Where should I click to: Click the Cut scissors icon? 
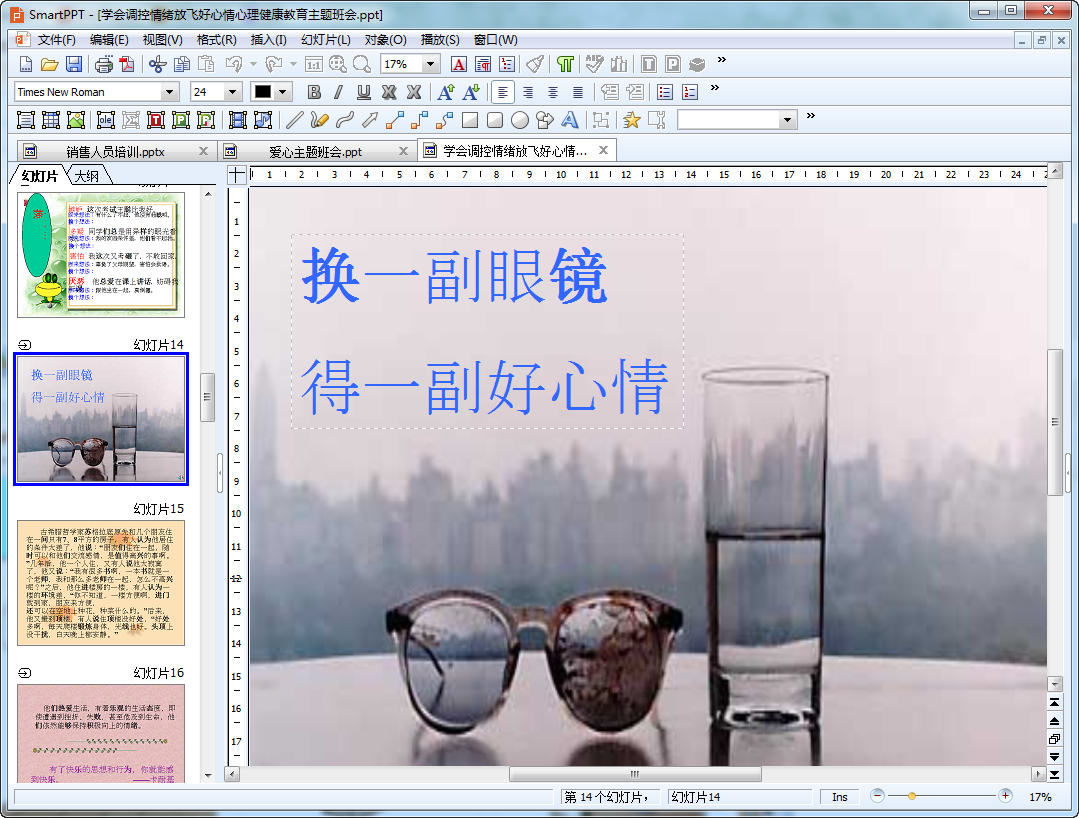tap(158, 64)
